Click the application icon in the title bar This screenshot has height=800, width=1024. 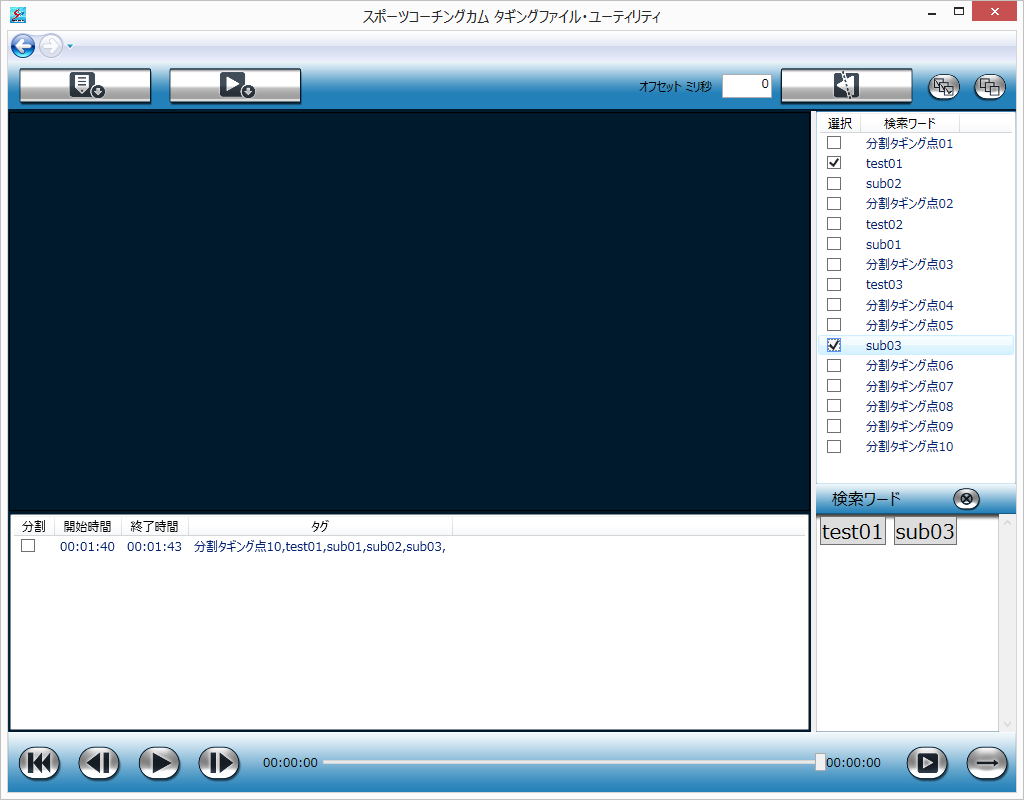(x=18, y=15)
